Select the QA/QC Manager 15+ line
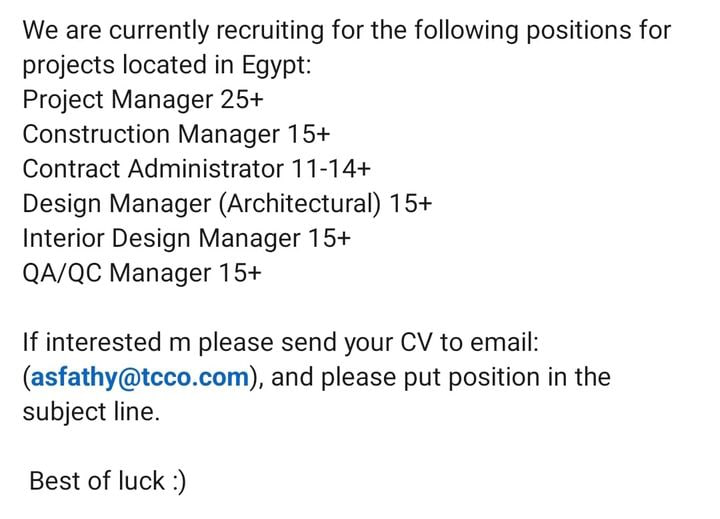Image resolution: width=720 pixels, height=519 pixels. 142,273
